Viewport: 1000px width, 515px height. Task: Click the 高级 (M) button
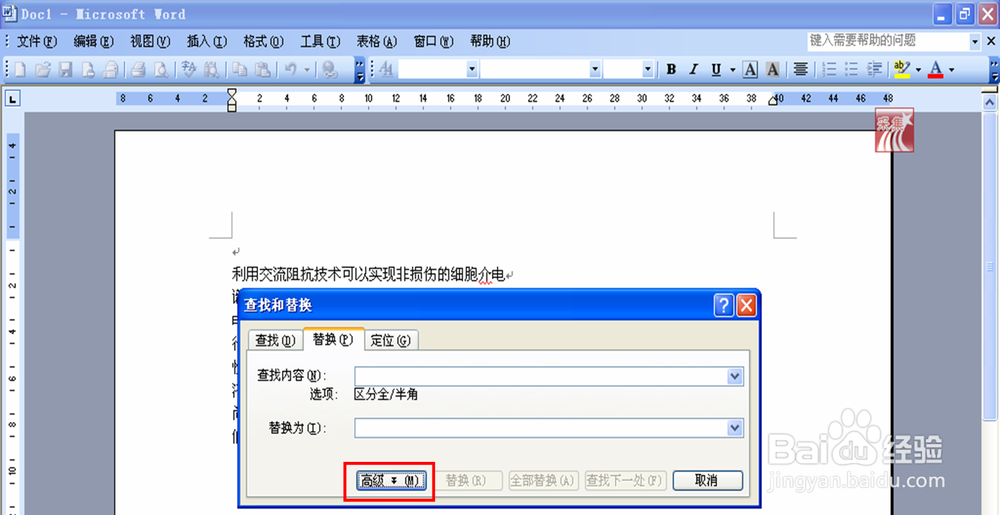click(x=390, y=481)
